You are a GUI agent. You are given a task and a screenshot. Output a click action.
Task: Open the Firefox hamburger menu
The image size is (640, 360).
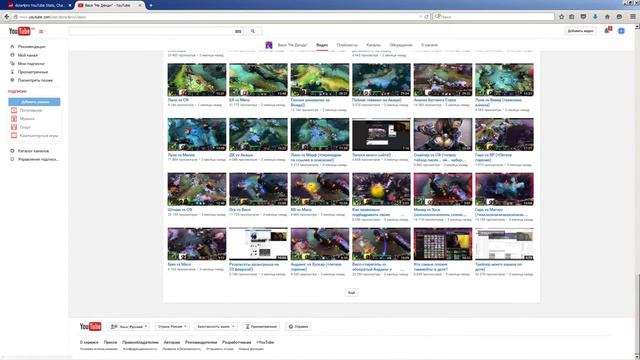pyautogui.click(x=633, y=17)
